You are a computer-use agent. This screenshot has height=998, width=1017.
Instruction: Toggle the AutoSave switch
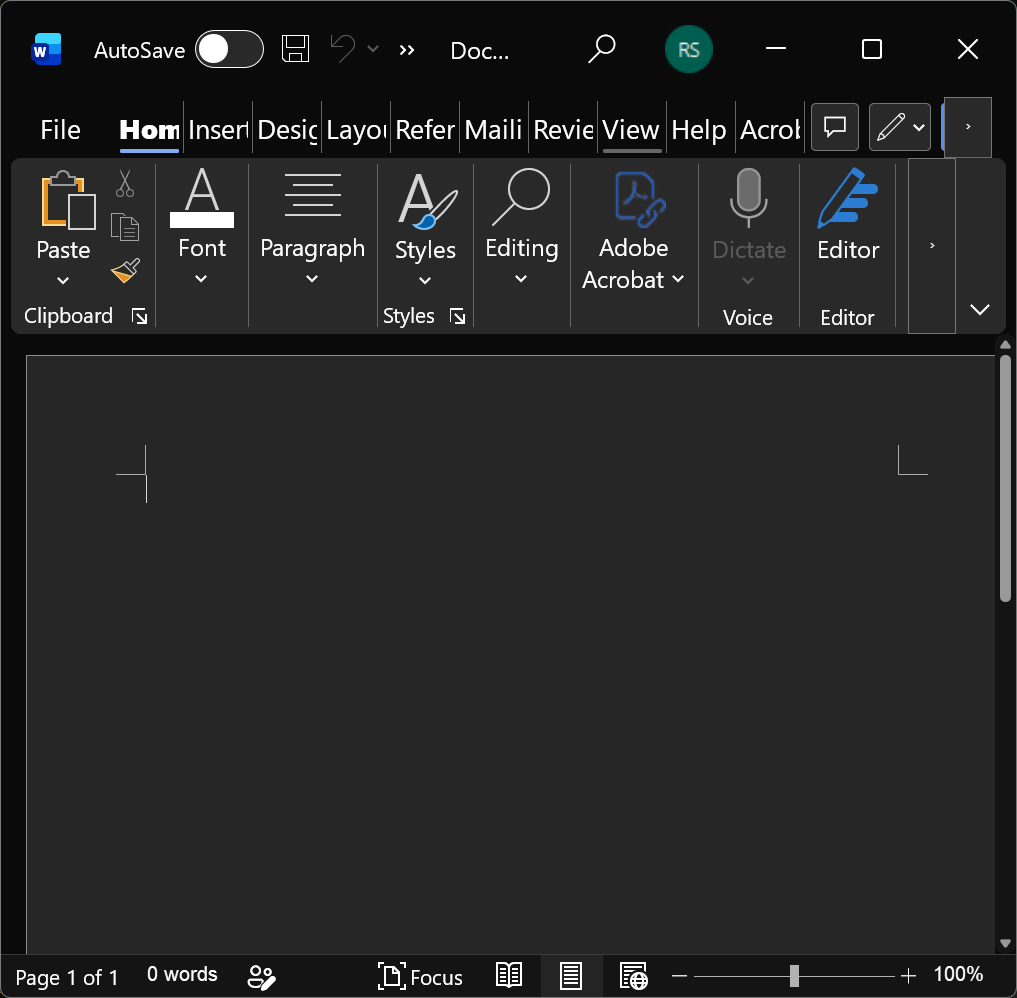click(x=229, y=49)
